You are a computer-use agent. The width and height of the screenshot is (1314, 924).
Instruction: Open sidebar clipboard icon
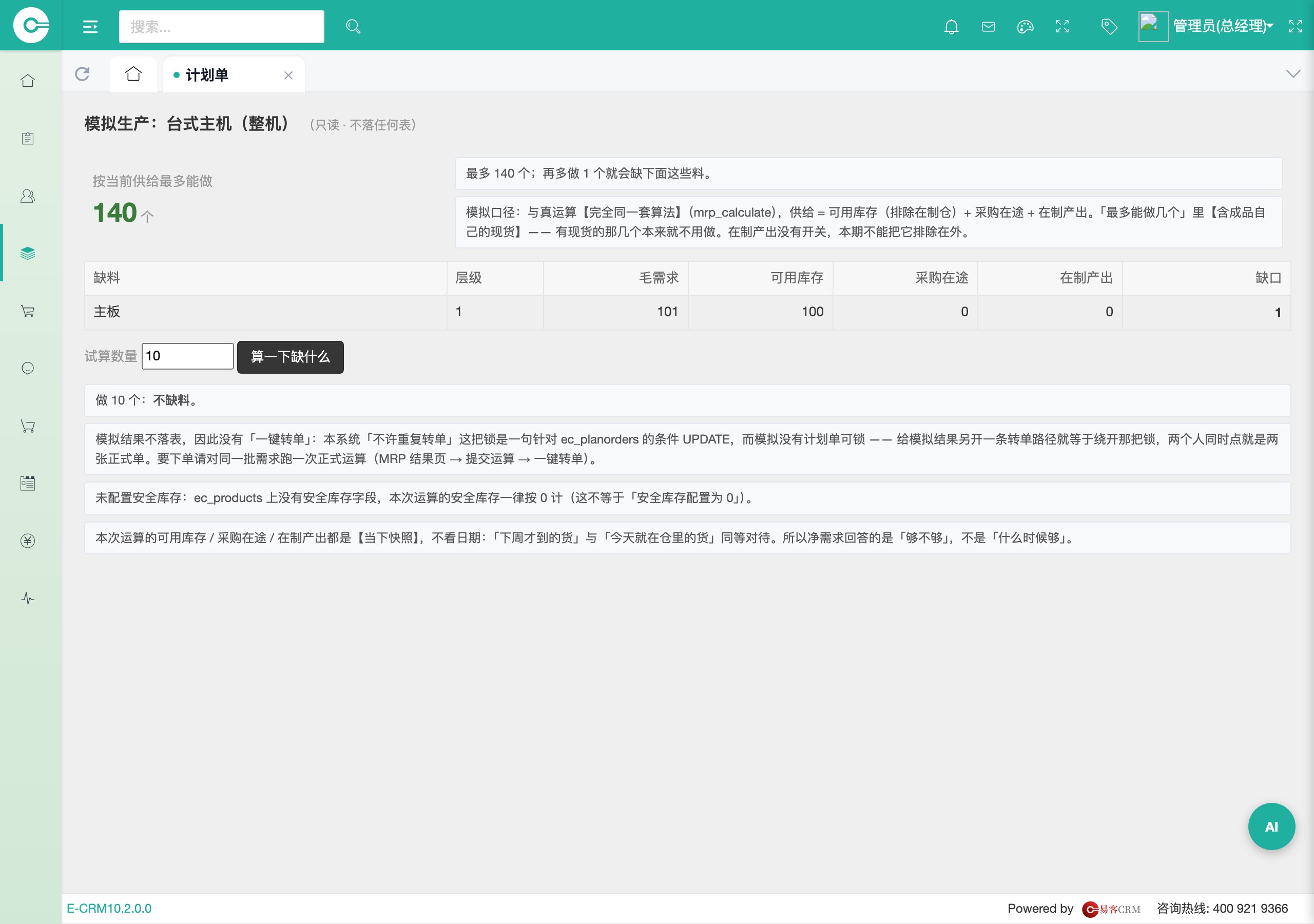(28, 139)
